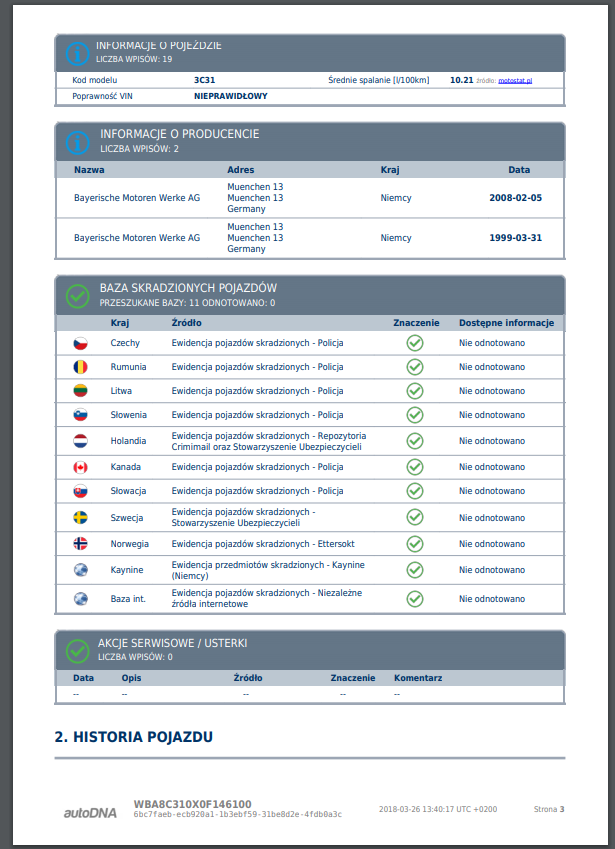The height and width of the screenshot is (849, 615).
Task: Click the Słowenia flag icon
Action: [81, 415]
